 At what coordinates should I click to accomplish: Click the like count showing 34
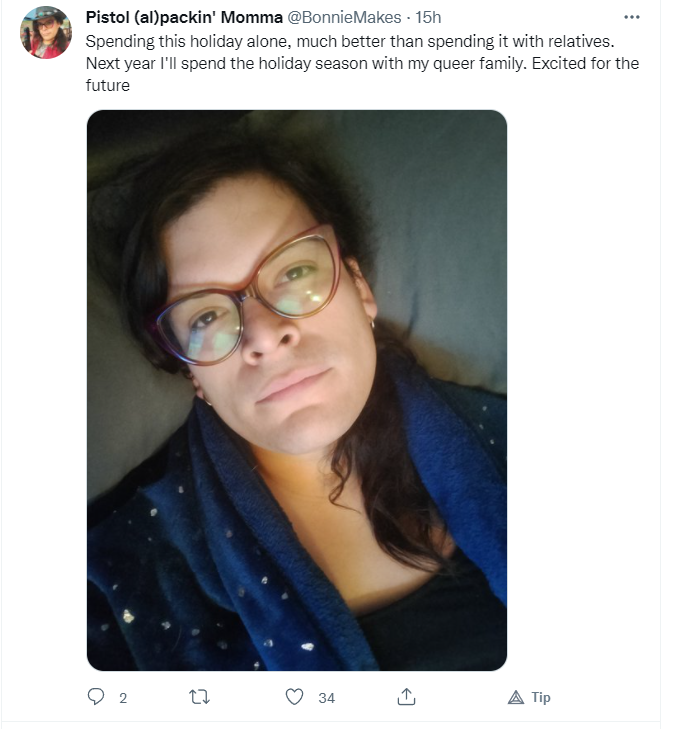[x=326, y=698]
